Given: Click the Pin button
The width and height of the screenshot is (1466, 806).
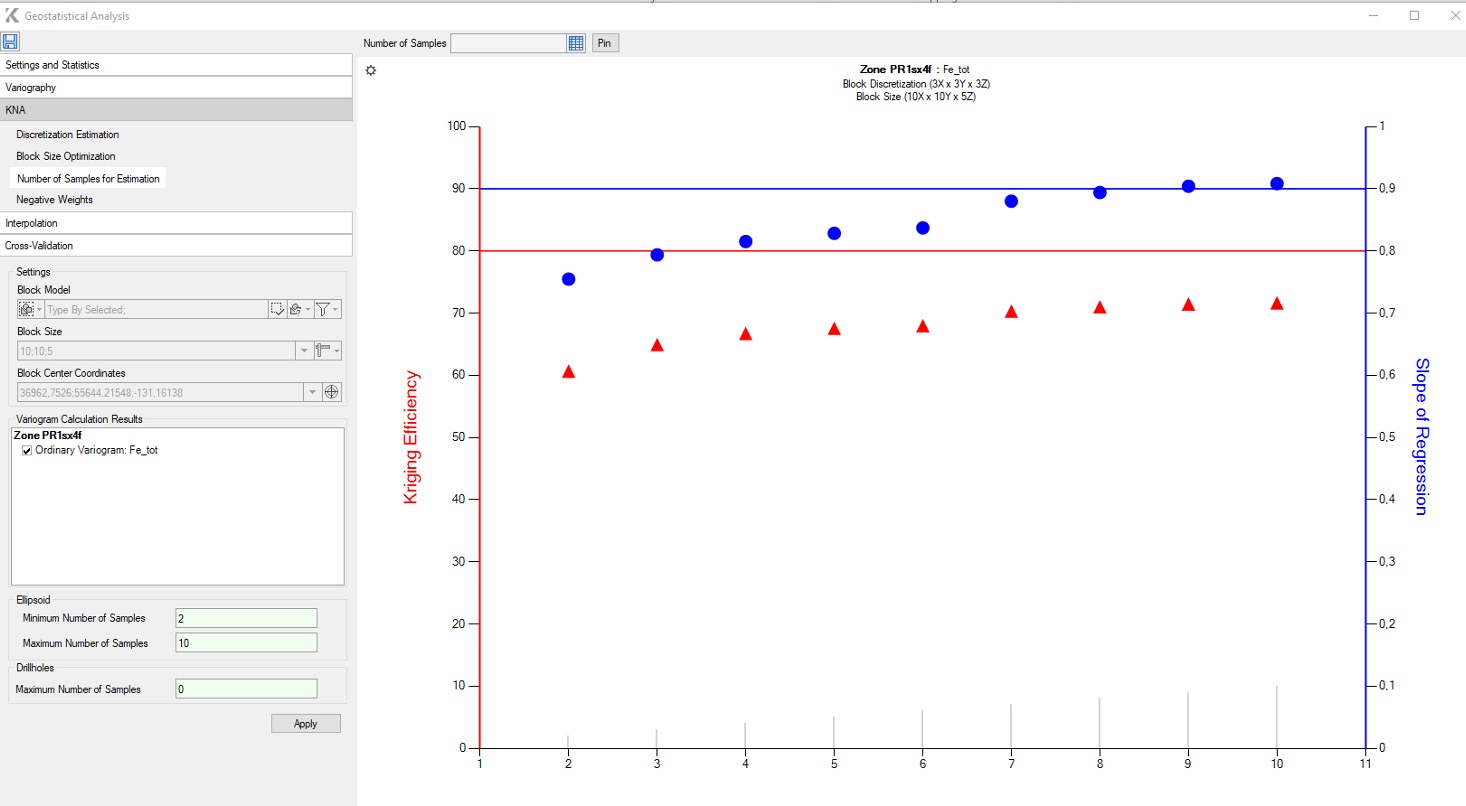Looking at the screenshot, I should [604, 42].
